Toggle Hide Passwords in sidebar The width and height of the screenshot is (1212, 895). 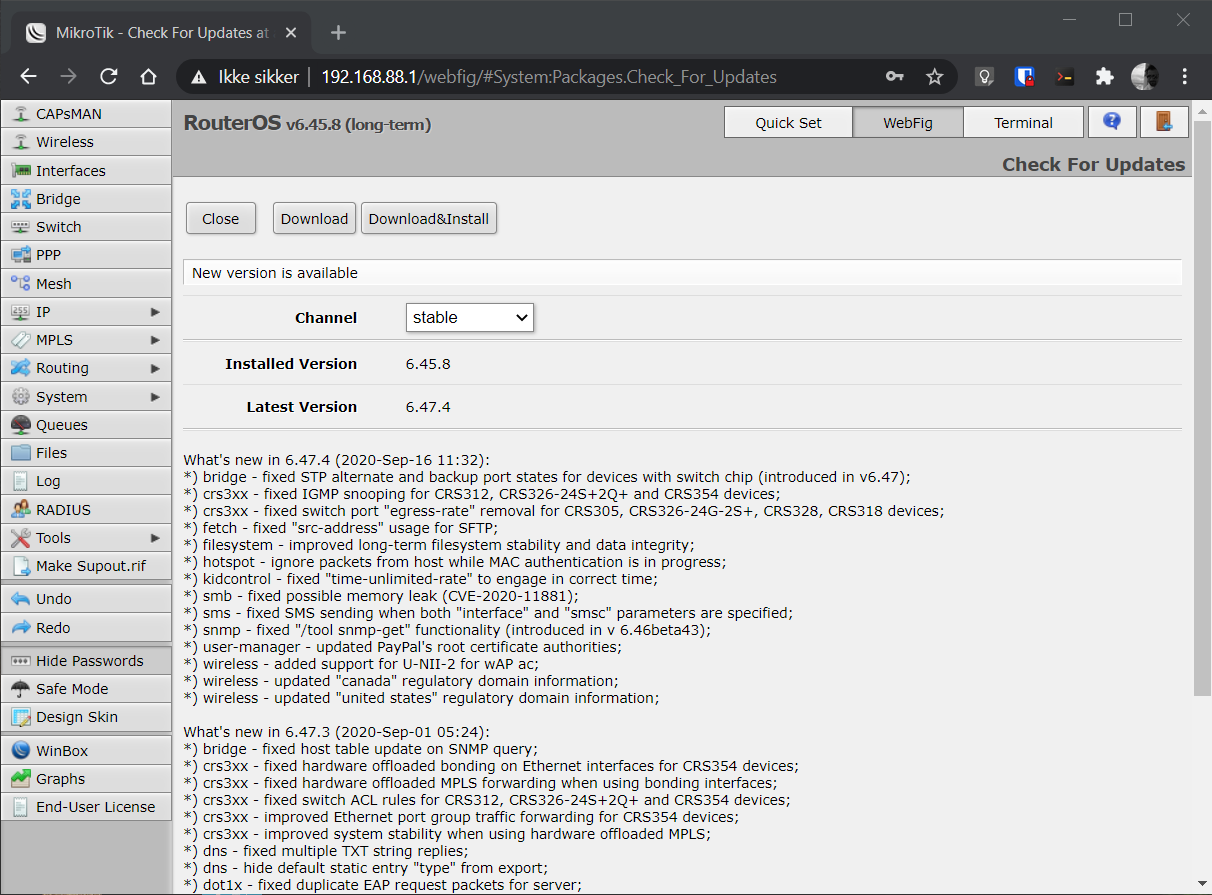[86, 661]
